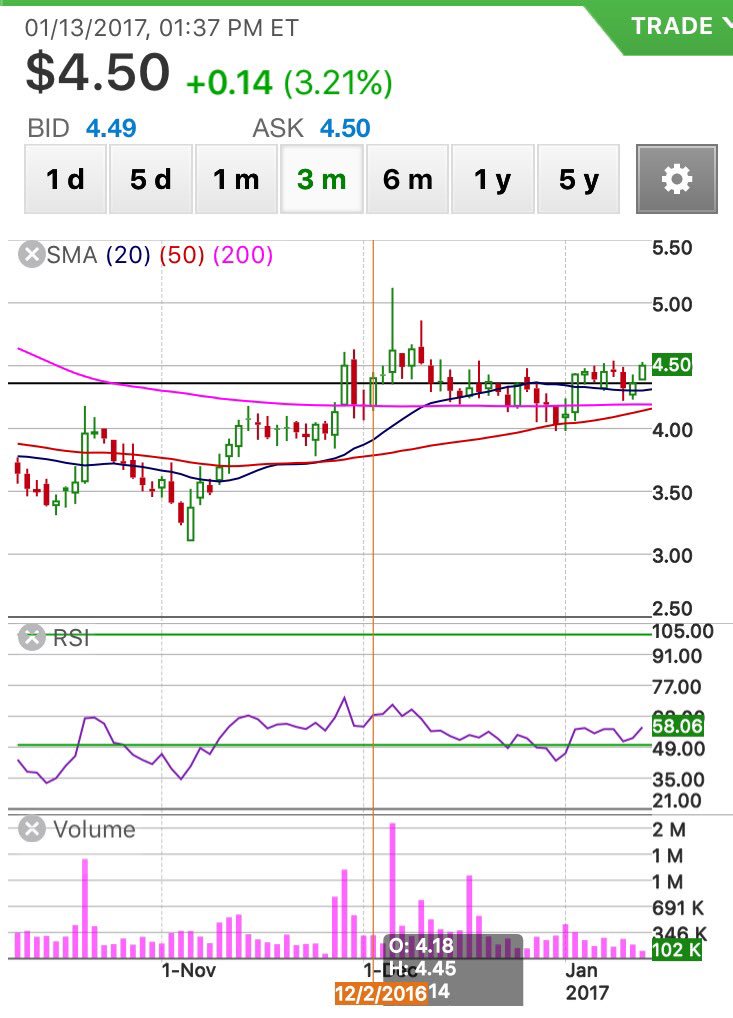This screenshot has width=733, height=1018.
Task: Click the $4.50 last price
Action: pos(97,71)
